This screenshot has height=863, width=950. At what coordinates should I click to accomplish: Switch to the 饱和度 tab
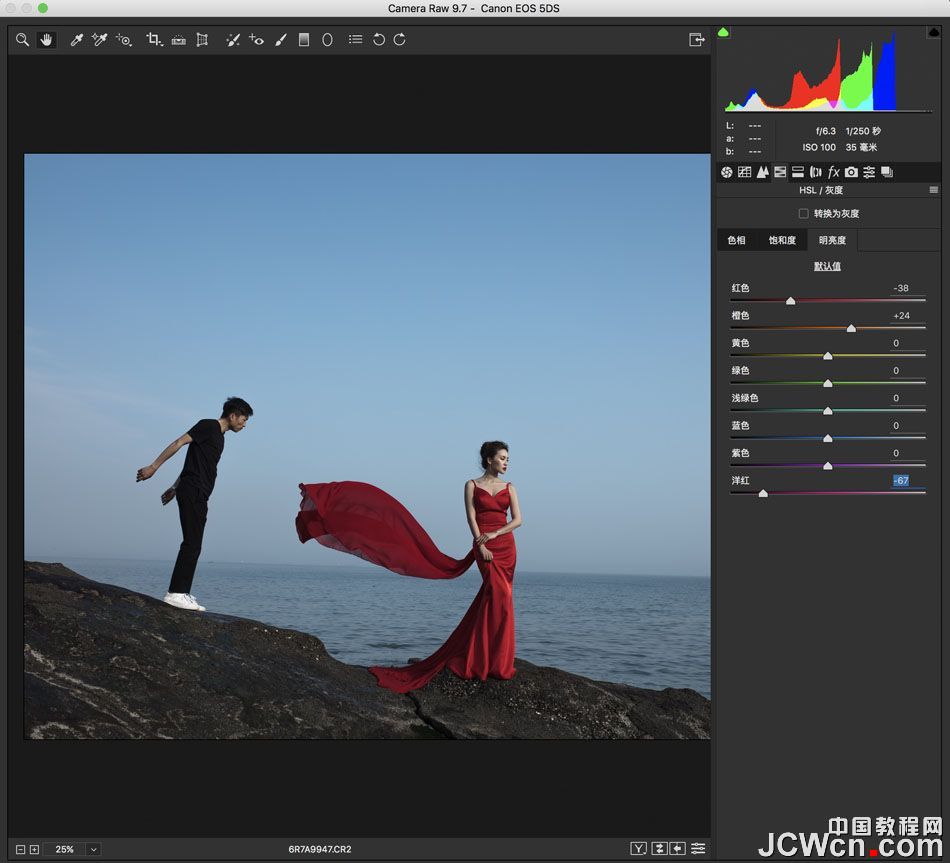[x=782, y=240]
